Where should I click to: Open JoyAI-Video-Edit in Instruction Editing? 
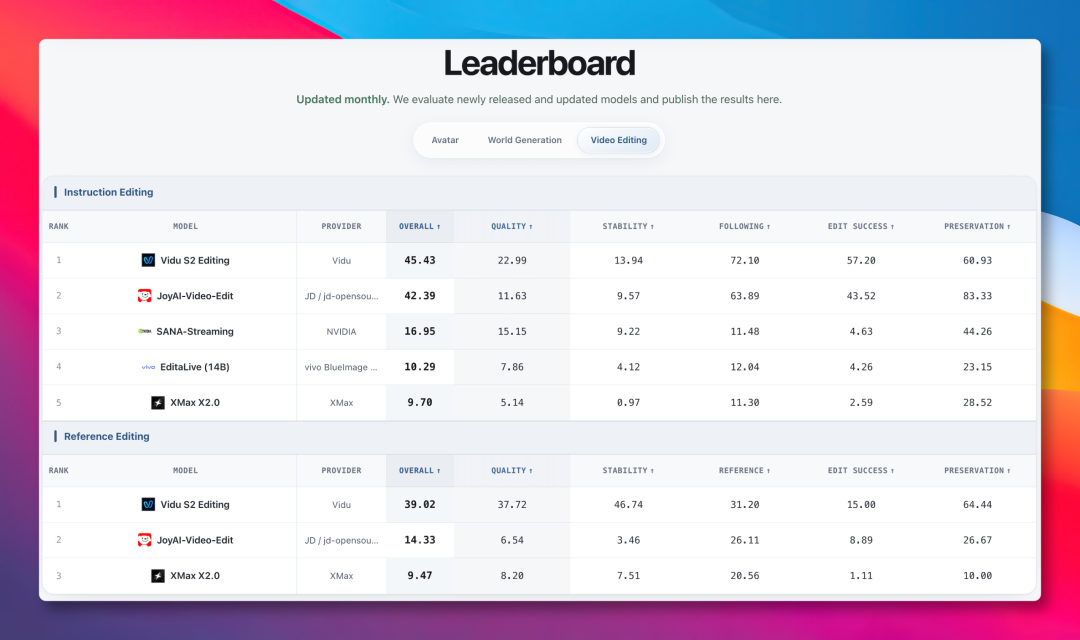click(195, 296)
